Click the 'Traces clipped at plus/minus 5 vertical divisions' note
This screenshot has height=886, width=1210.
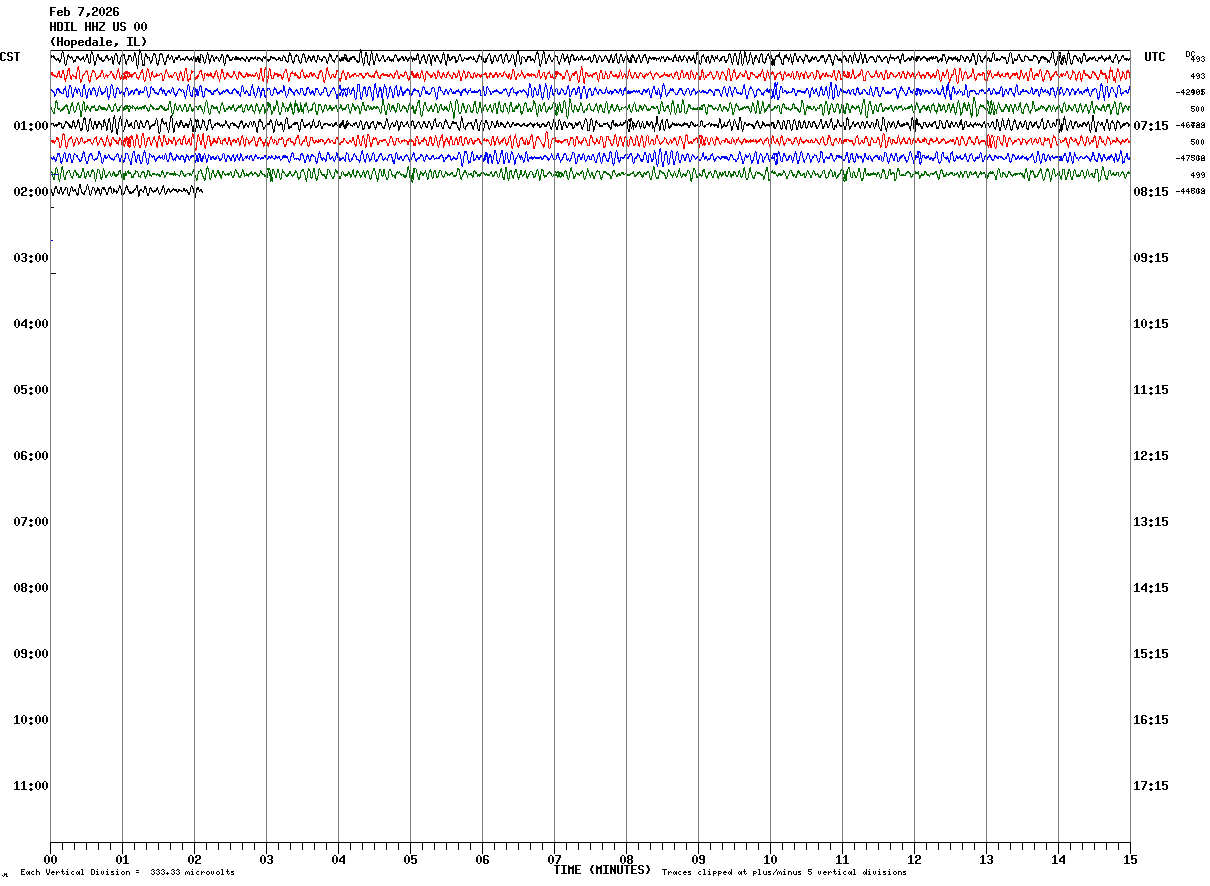pyautogui.click(x=784, y=873)
